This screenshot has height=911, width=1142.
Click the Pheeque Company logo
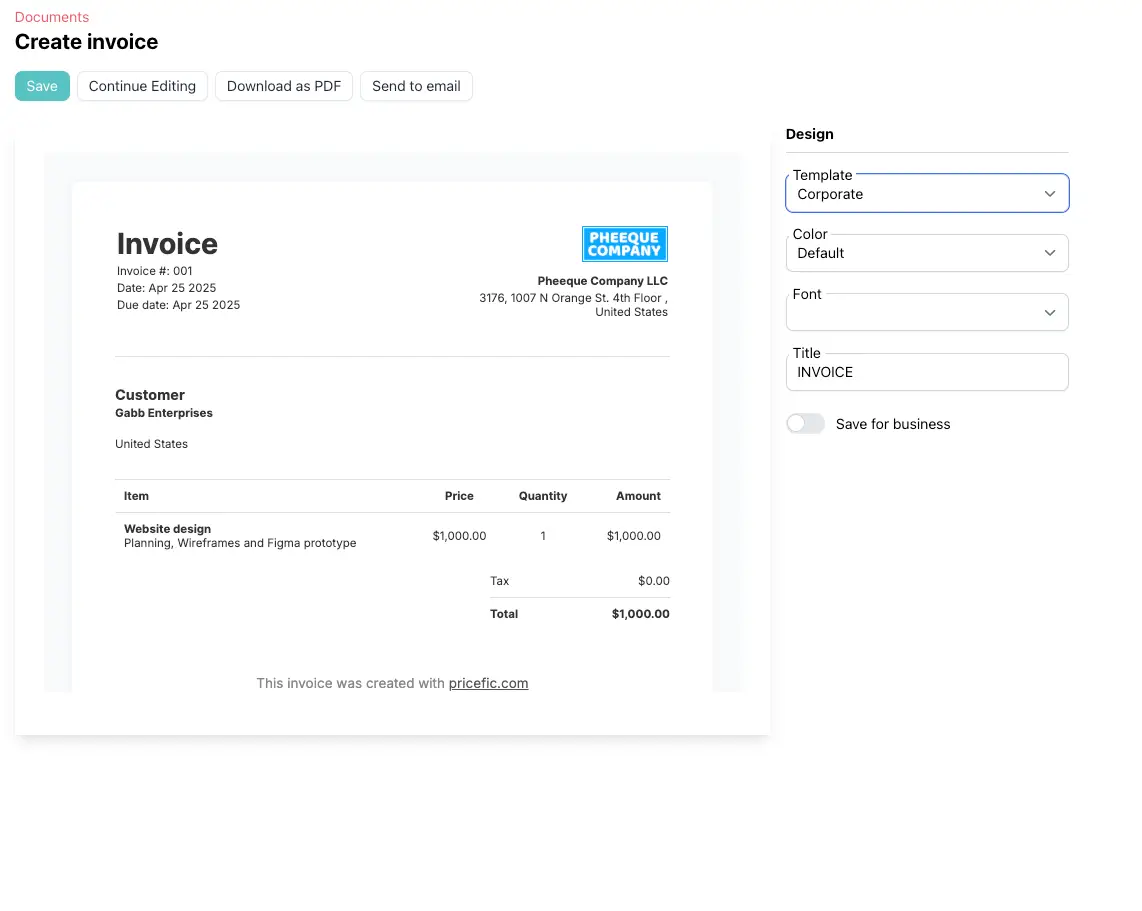(x=624, y=244)
